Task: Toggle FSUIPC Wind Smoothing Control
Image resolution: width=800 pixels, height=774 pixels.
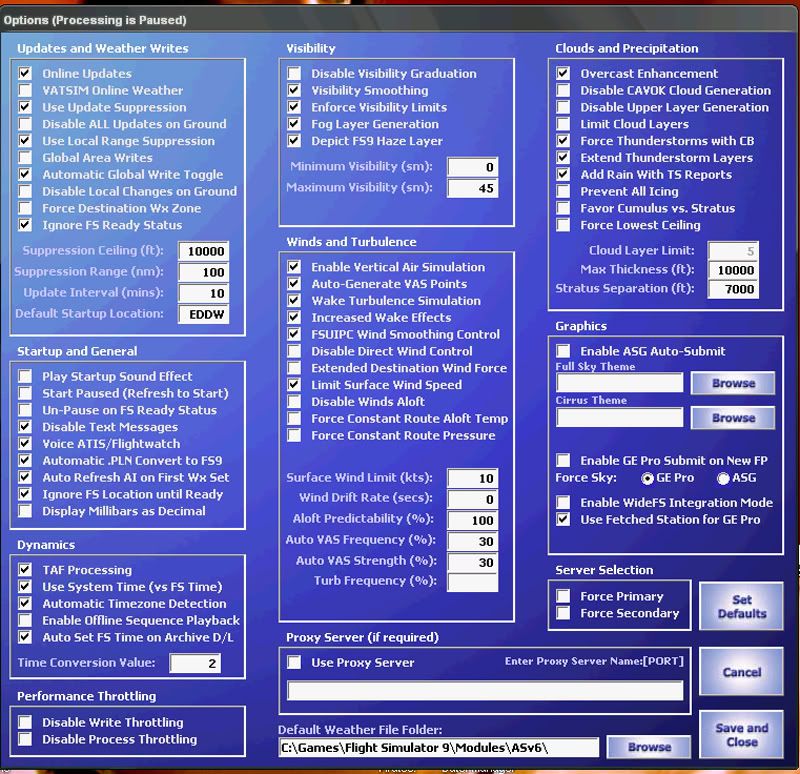Action: click(294, 334)
